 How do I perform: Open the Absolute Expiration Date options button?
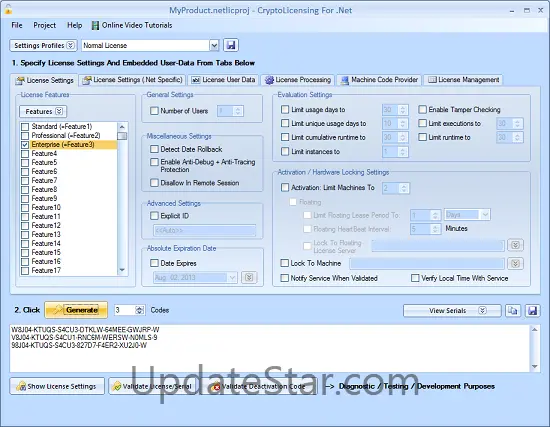pyautogui.click(x=249, y=278)
